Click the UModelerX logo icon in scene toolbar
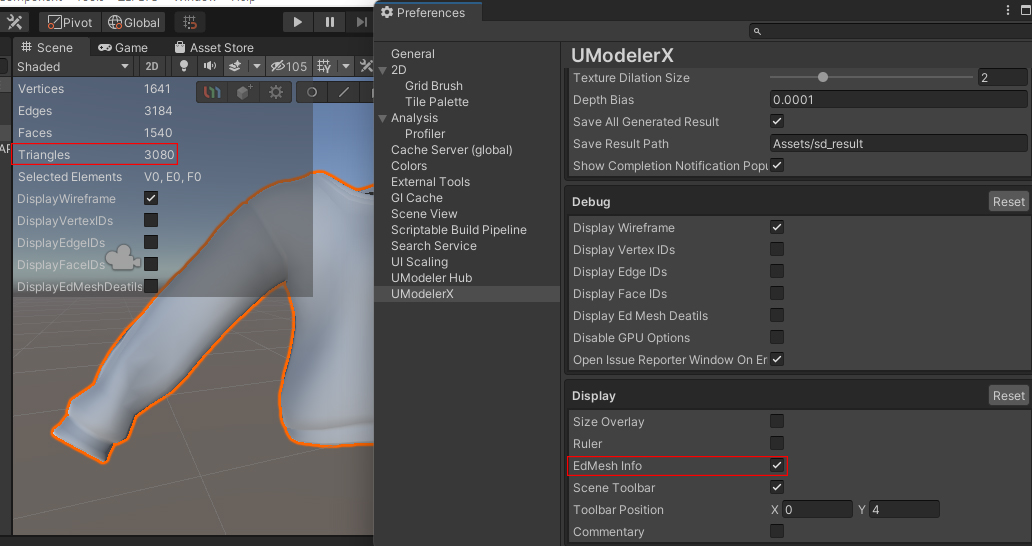The width and height of the screenshot is (1032, 546). pyautogui.click(x=212, y=92)
